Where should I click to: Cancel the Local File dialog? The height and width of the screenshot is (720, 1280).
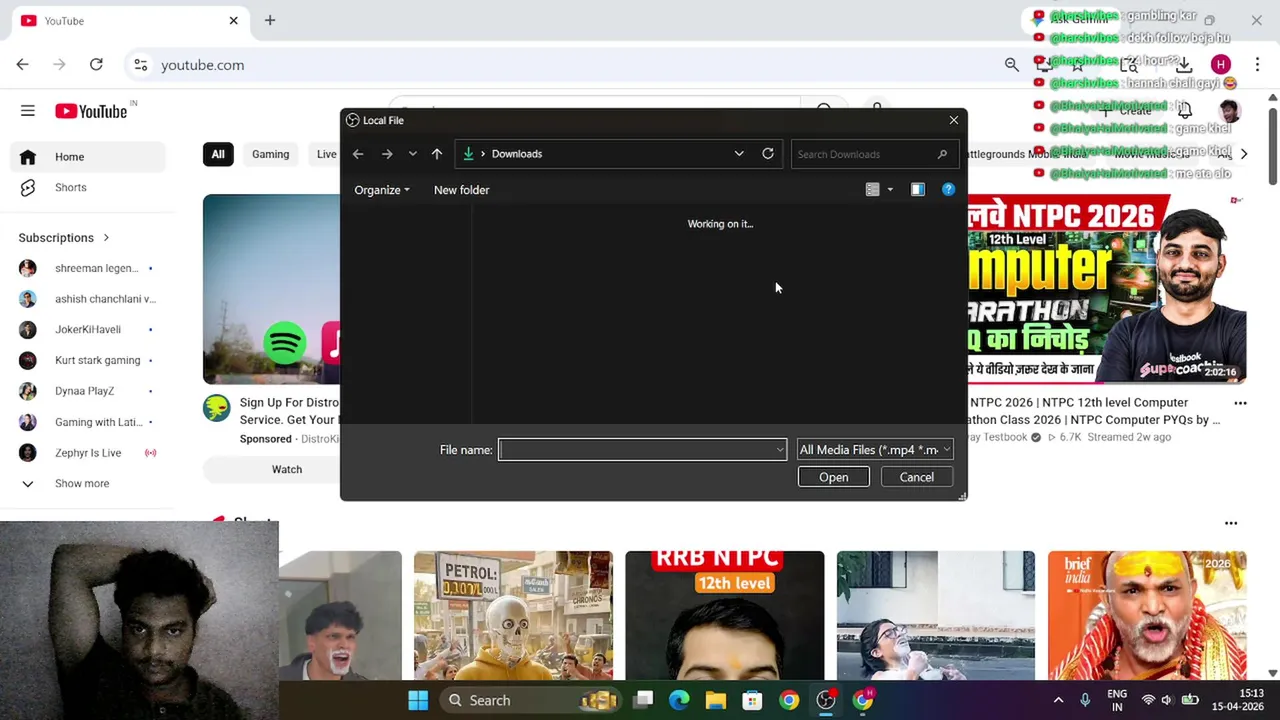coord(916,477)
